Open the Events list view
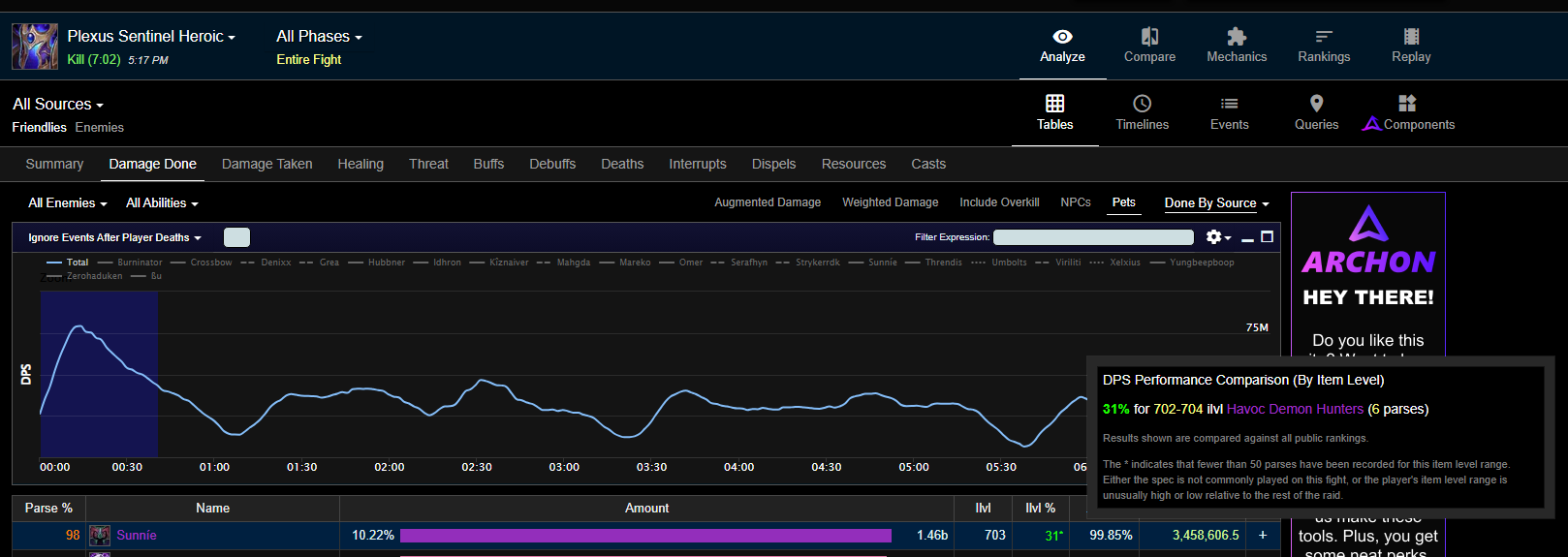The height and width of the screenshot is (557, 1568). tap(1229, 112)
